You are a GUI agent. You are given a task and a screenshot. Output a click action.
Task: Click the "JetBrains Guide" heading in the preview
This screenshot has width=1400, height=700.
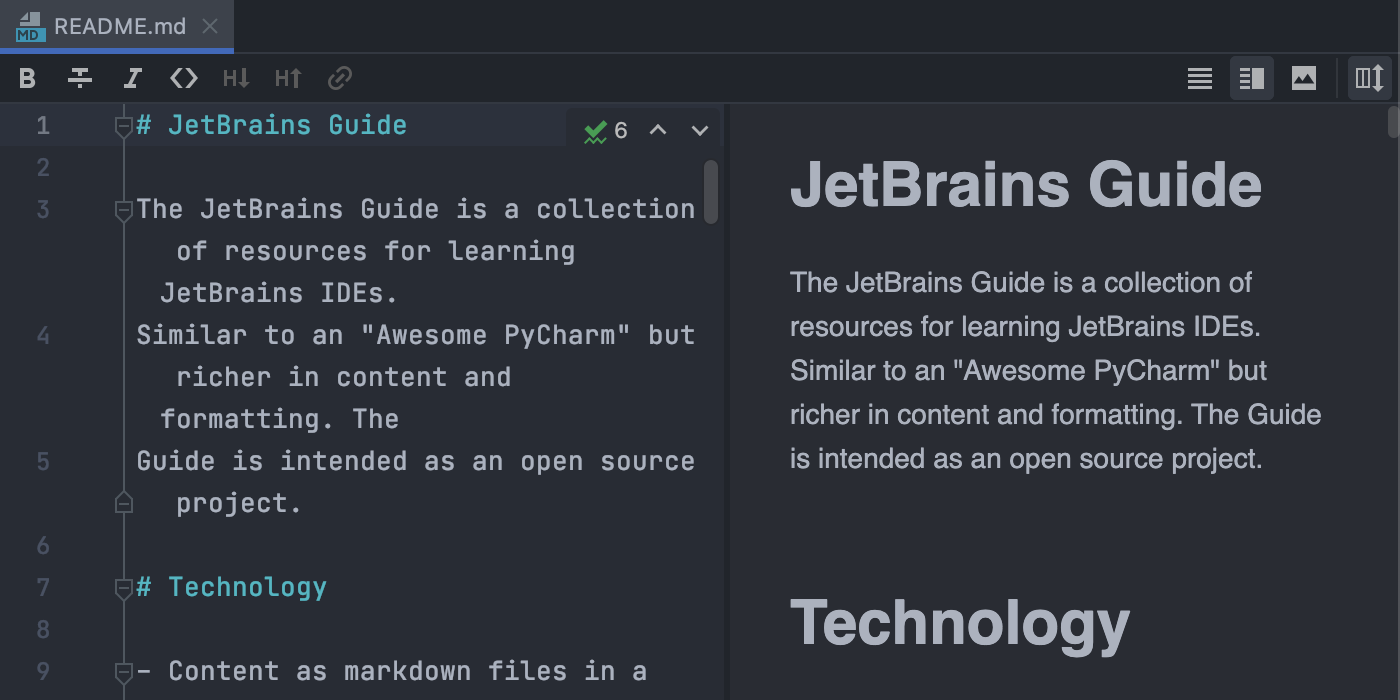coord(1026,185)
